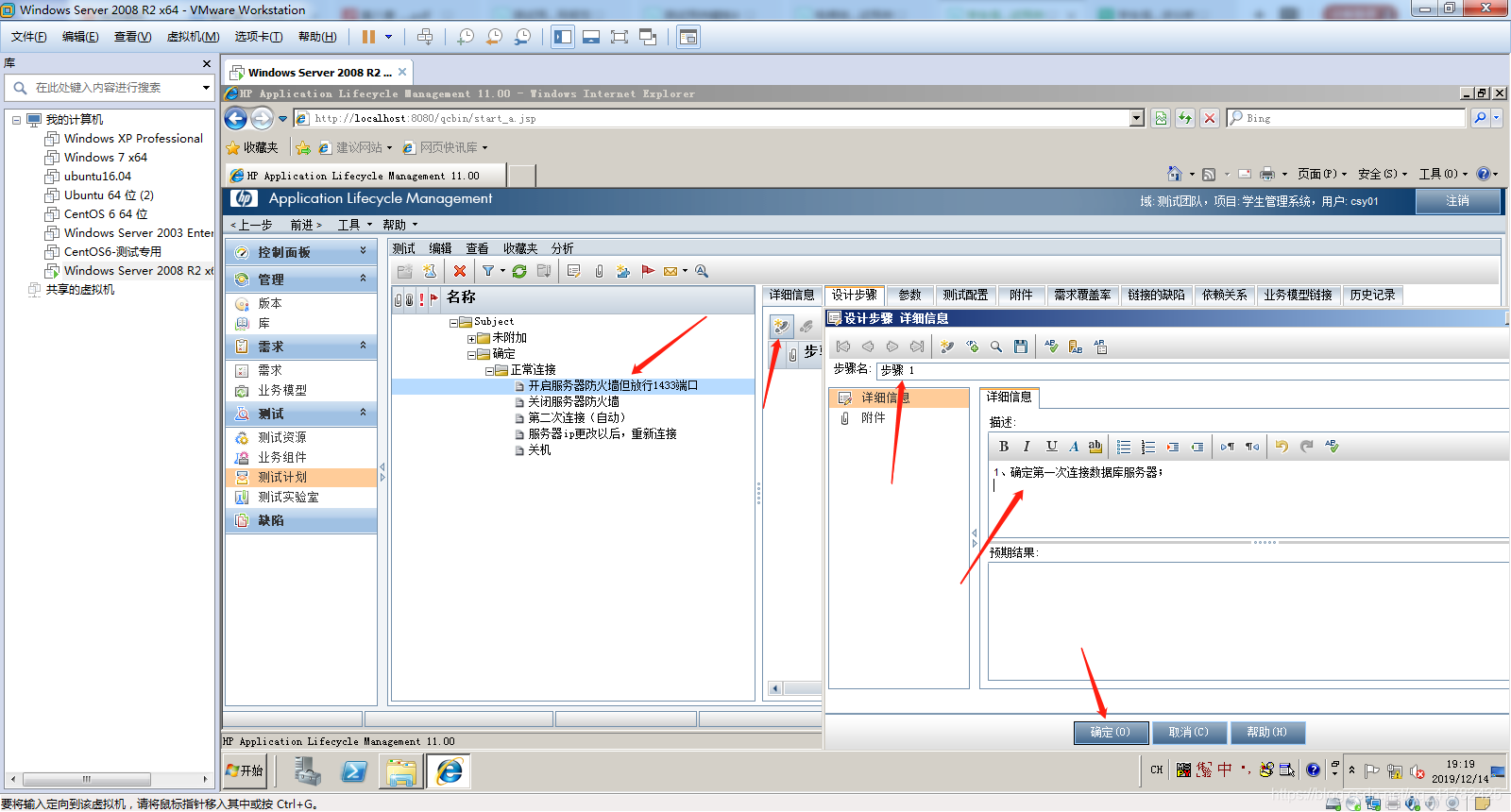Open VMware 虚拟机(M) menu
Screen dimensions: 1511x812
coord(193,37)
